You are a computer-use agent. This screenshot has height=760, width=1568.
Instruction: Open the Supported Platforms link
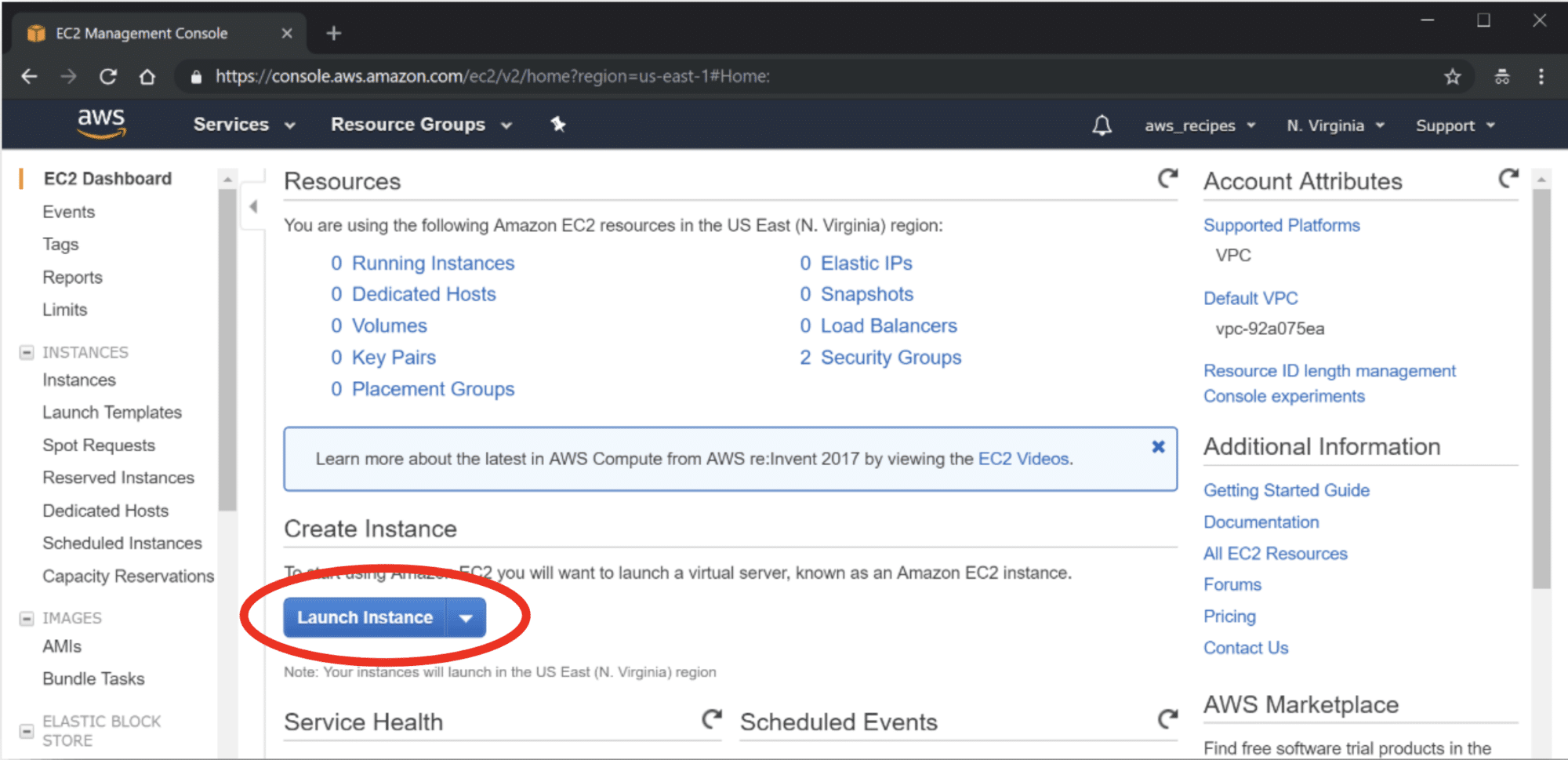tap(1282, 225)
